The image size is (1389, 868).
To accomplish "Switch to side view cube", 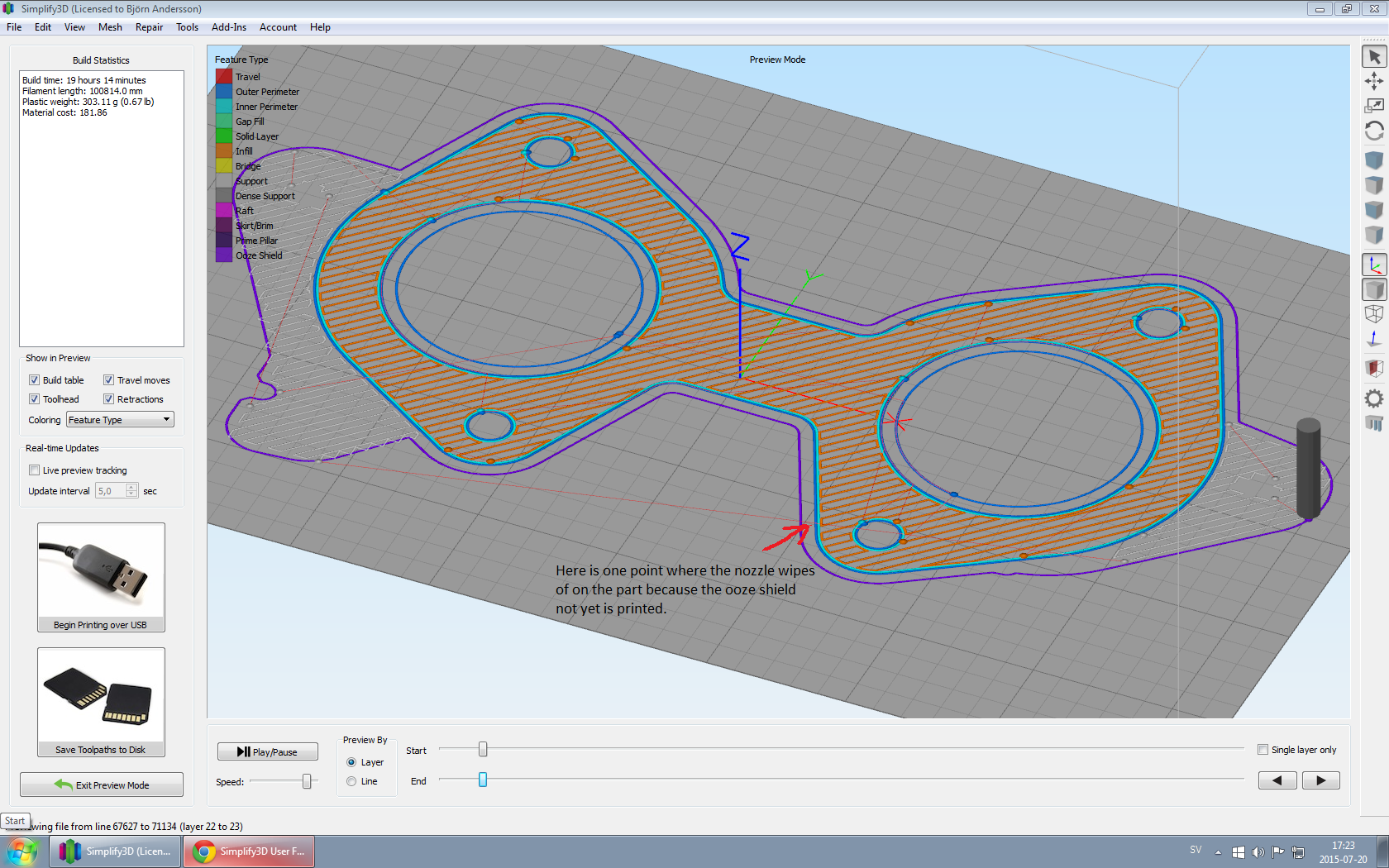I will [x=1374, y=235].
